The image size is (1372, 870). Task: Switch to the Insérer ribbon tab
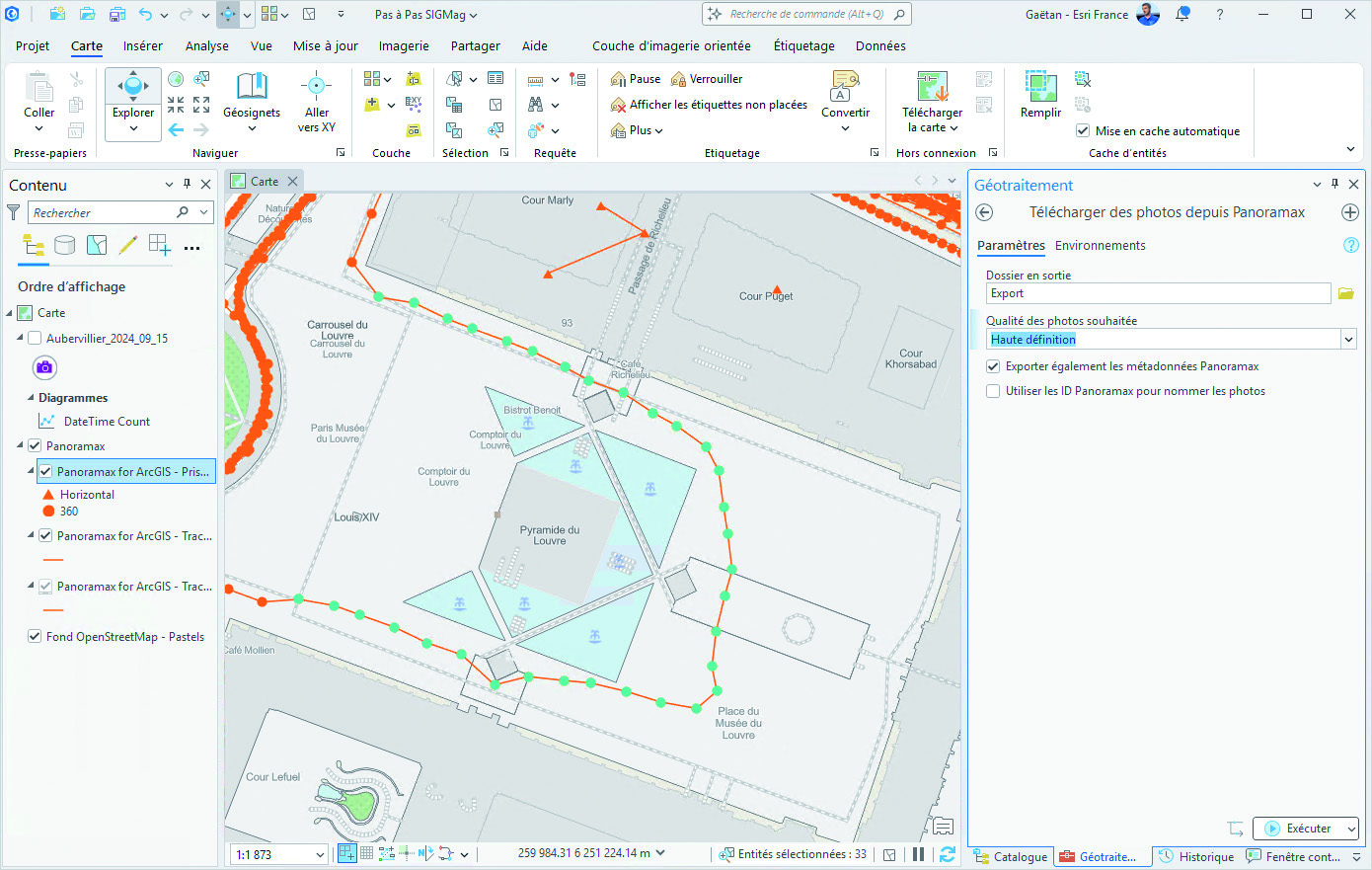(x=143, y=45)
